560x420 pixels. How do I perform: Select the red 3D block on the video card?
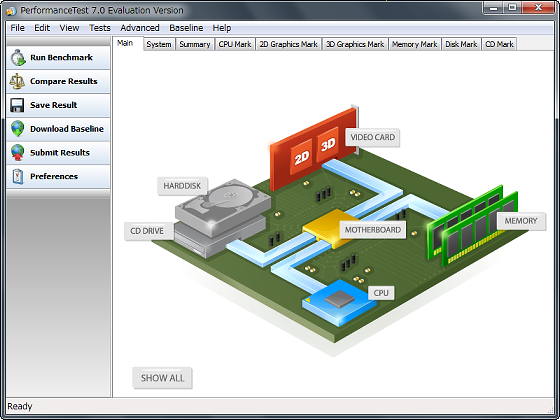point(328,144)
